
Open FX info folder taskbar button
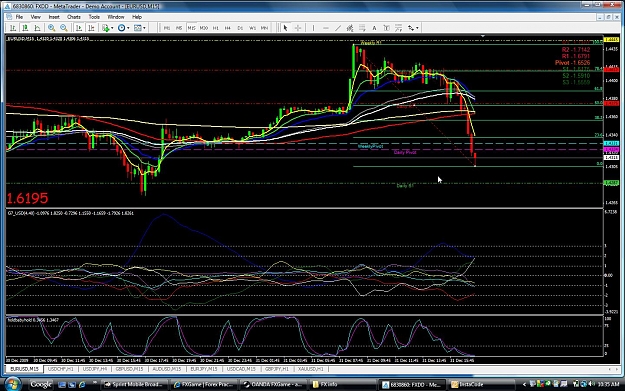[x=343, y=385]
